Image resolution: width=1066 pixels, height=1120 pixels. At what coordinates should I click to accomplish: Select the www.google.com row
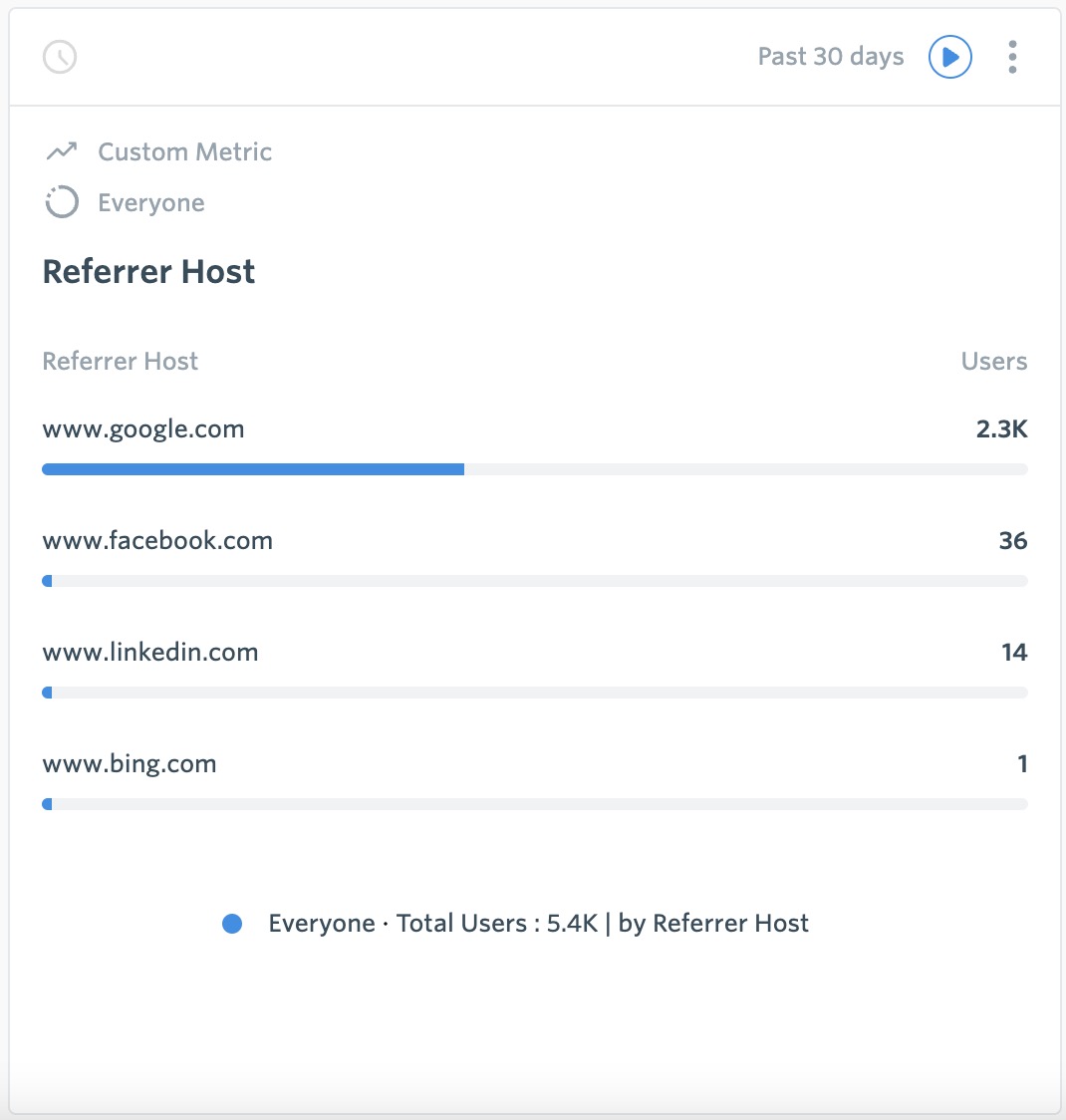coord(535,445)
